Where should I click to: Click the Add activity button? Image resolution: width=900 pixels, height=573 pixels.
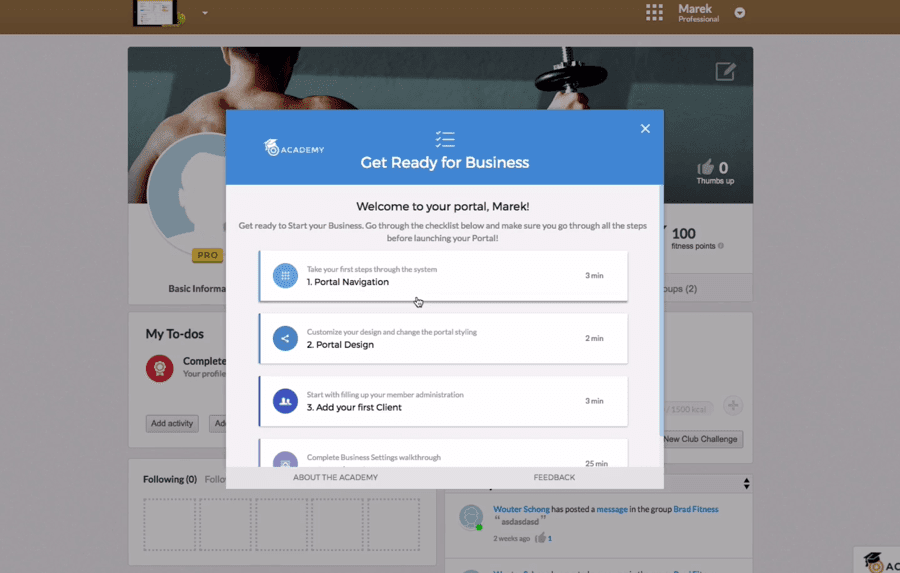[172, 424]
